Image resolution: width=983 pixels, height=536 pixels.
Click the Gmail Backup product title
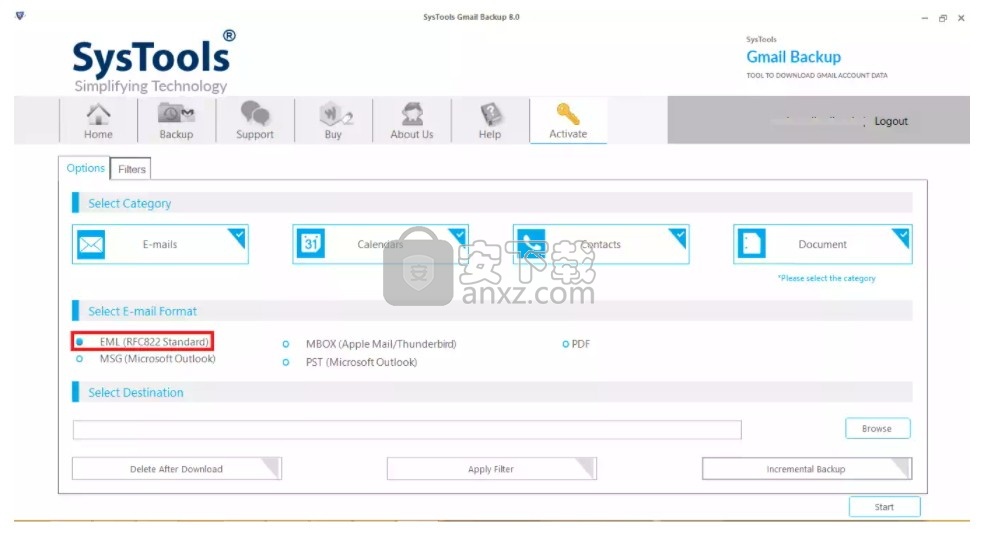pyautogui.click(x=793, y=57)
